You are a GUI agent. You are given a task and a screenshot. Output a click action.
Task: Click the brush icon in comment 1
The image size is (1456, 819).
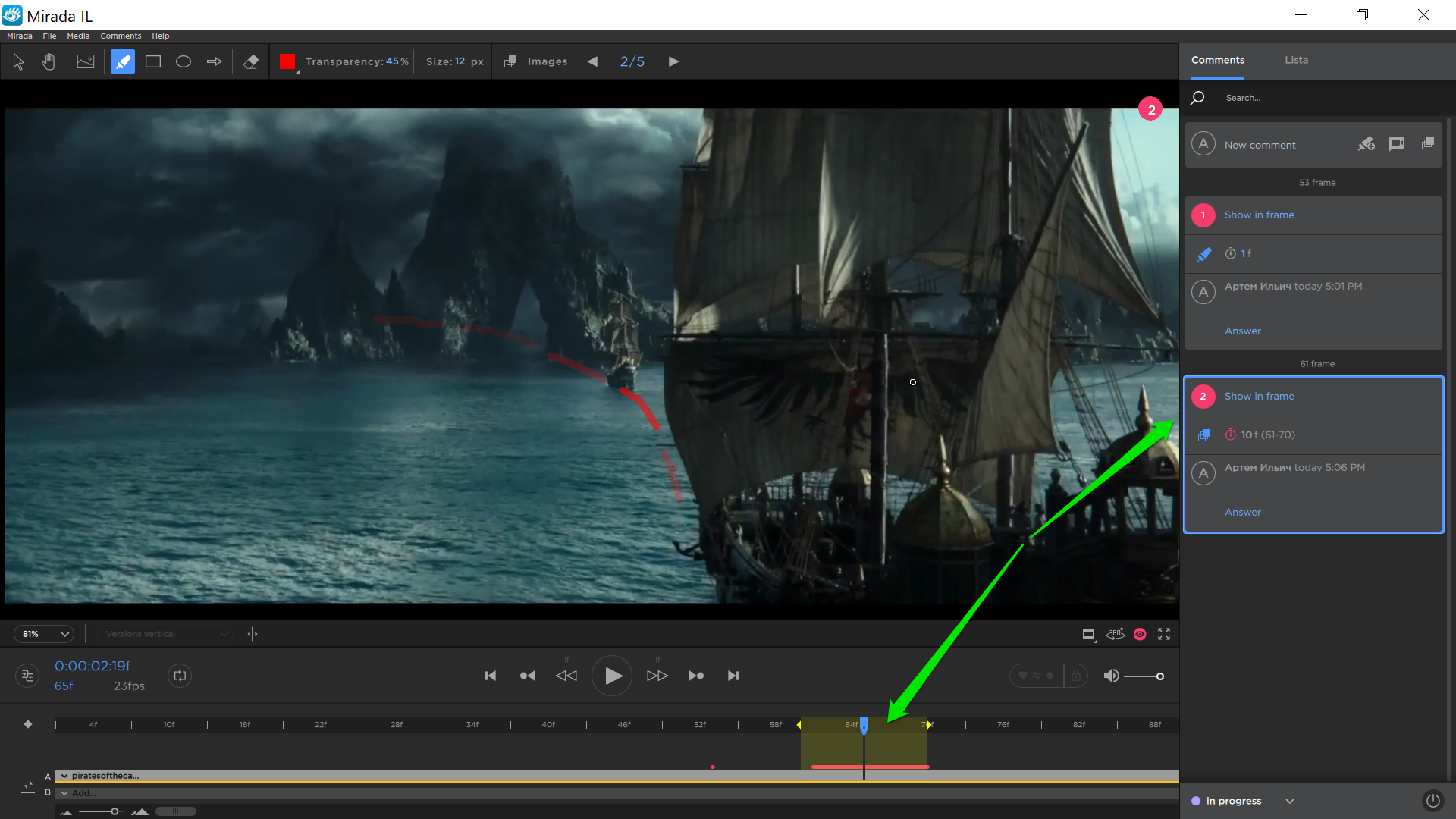coord(1203,254)
